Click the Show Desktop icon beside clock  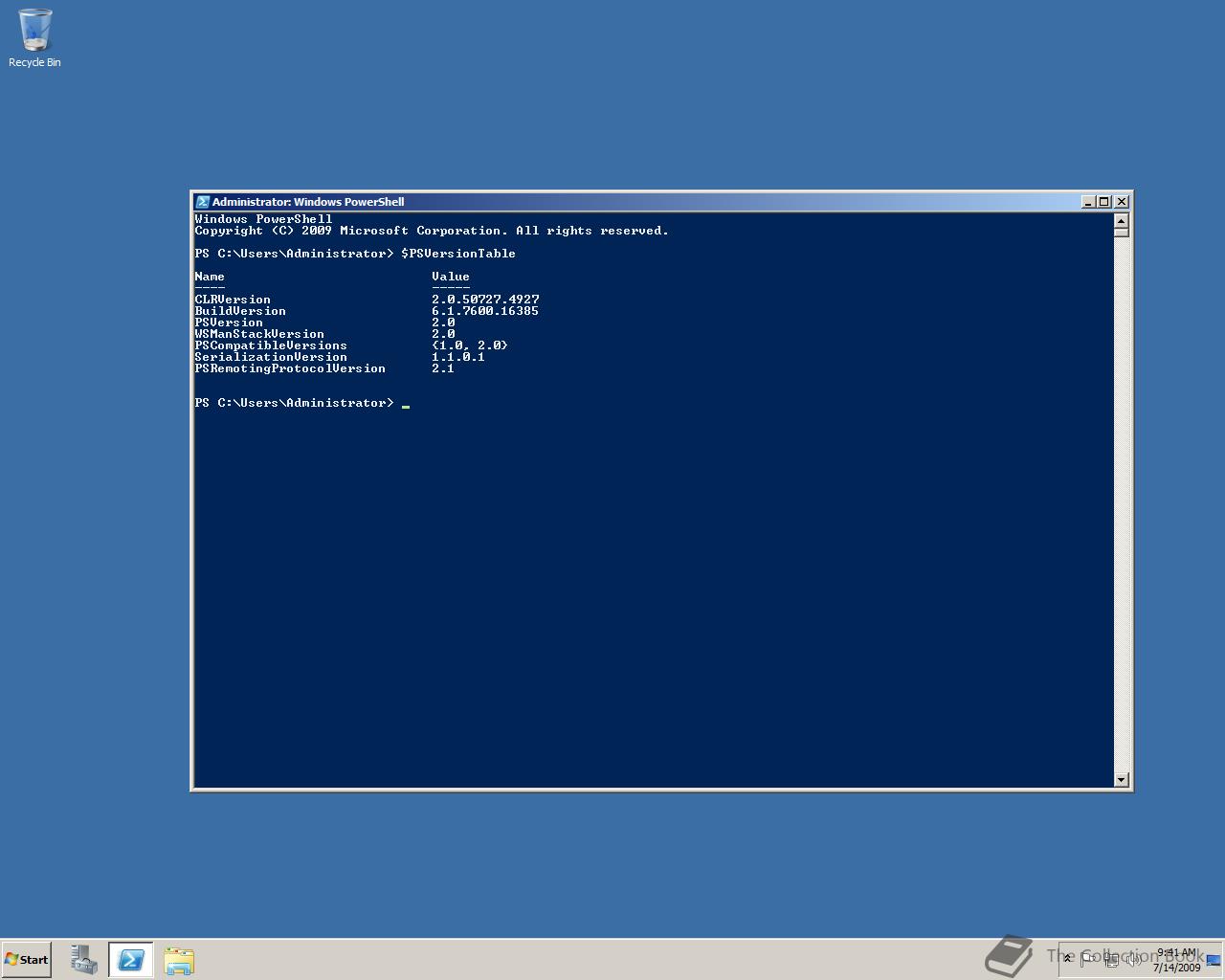pyautogui.click(x=1214, y=960)
